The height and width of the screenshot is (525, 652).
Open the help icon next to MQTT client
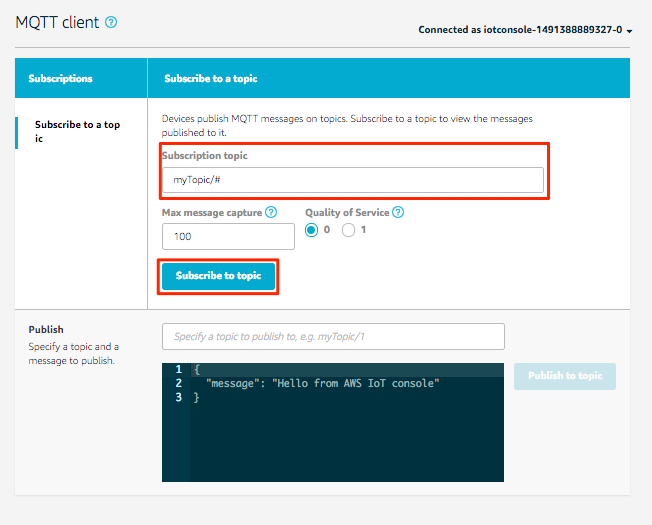(111, 22)
